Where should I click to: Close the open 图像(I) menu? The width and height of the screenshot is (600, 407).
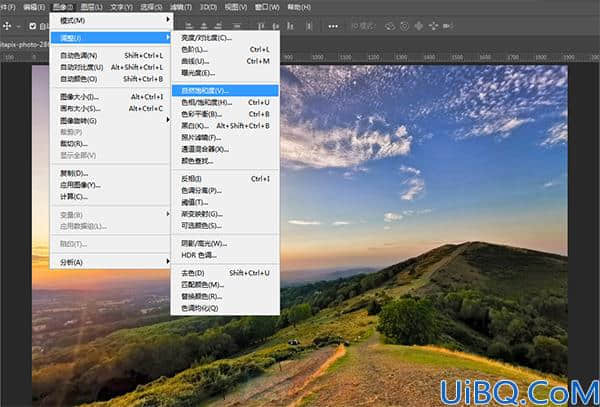tap(62, 7)
